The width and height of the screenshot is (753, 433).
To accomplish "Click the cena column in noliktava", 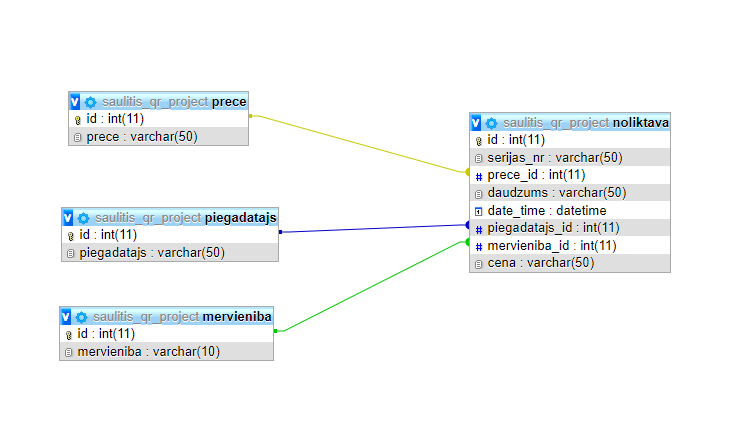I will click(x=541, y=263).
